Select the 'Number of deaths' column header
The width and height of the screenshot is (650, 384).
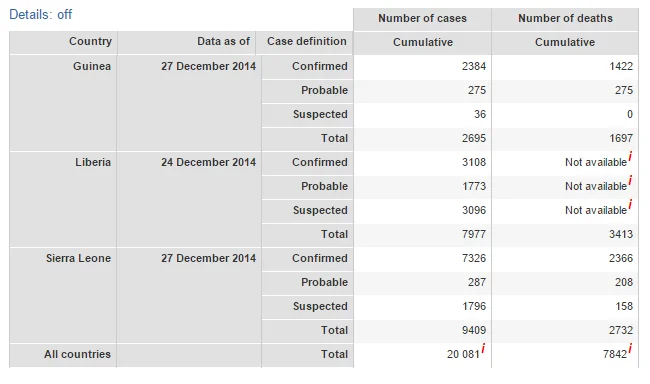tap(565, 19)
